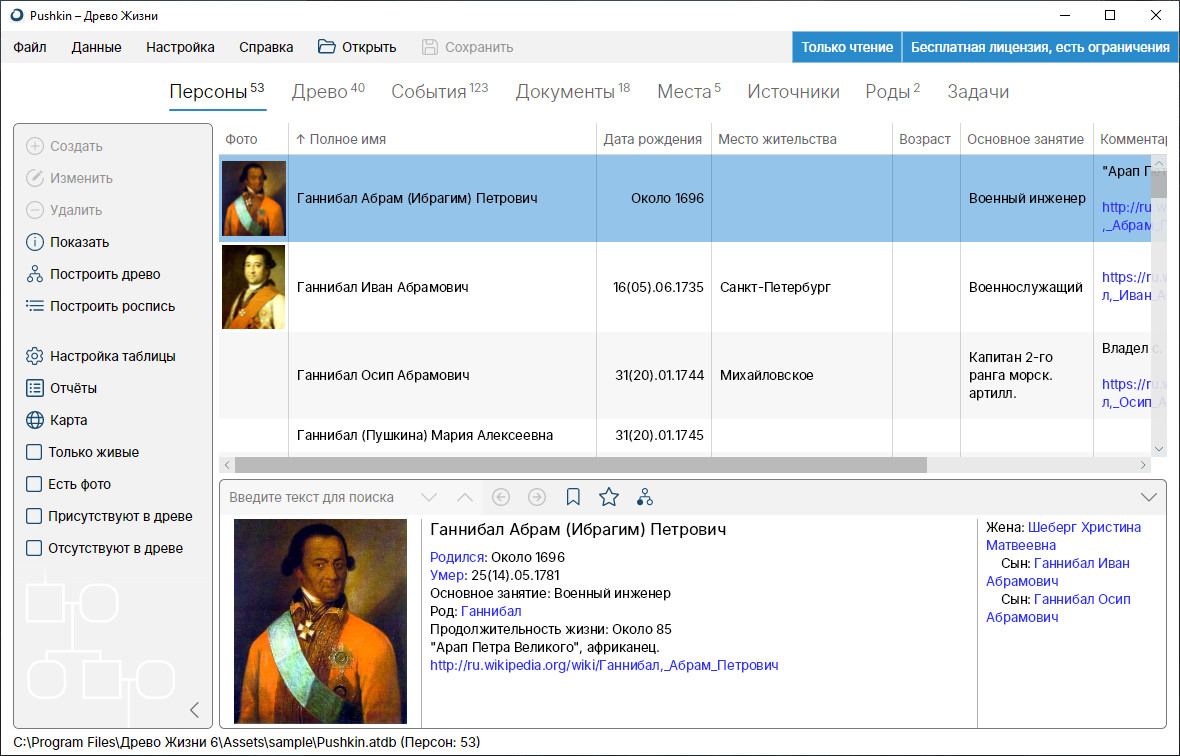
Task: Click the tree icon in details toolbar
Action: click(645, 497)
